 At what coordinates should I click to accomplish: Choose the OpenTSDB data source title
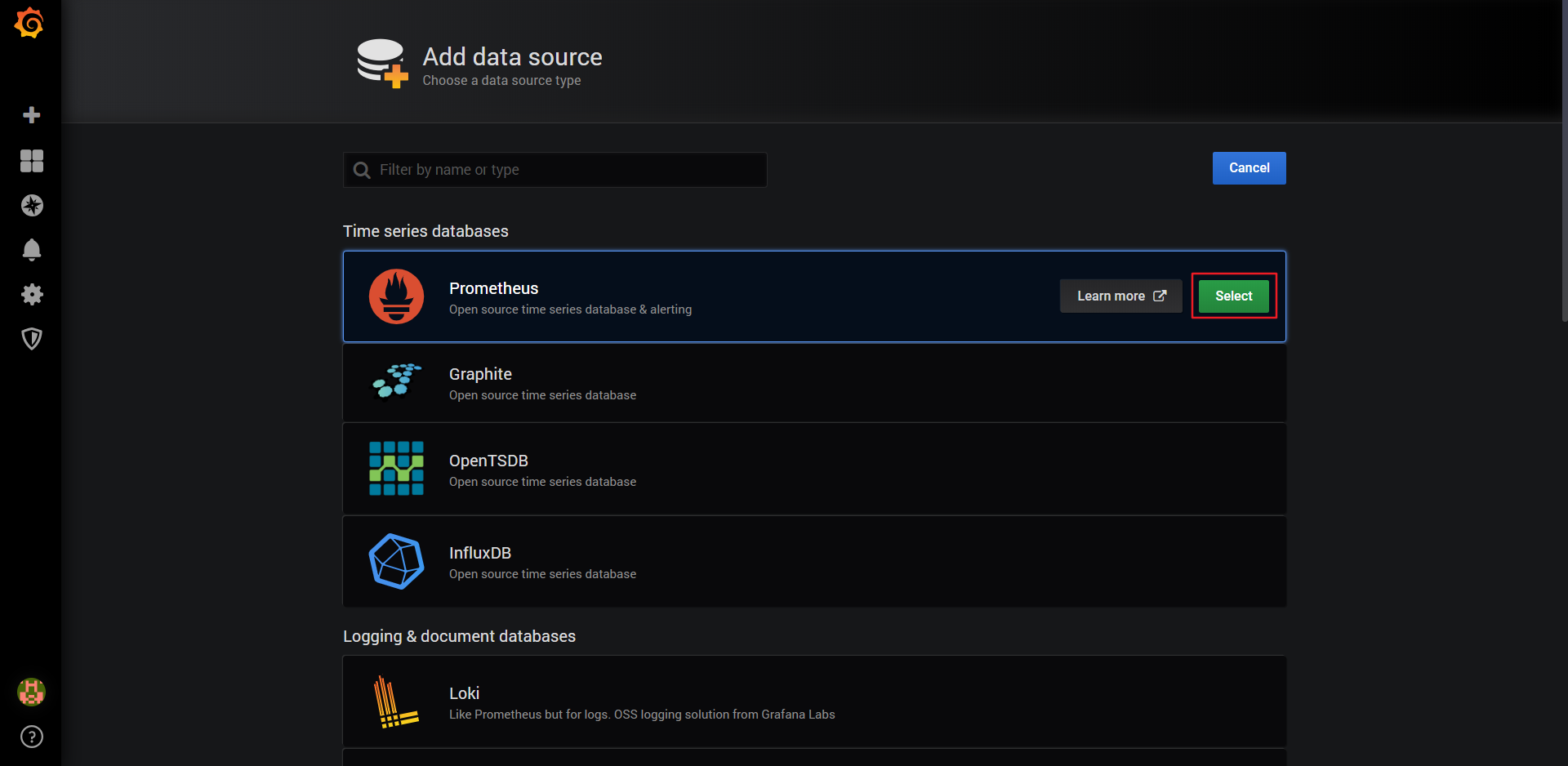pyautogui.click(x=488, y=461)
